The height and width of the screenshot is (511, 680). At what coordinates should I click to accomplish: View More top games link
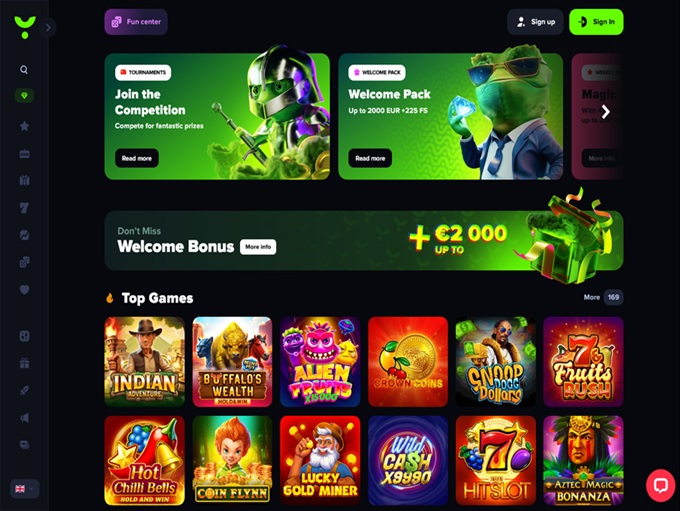(592, 297)
